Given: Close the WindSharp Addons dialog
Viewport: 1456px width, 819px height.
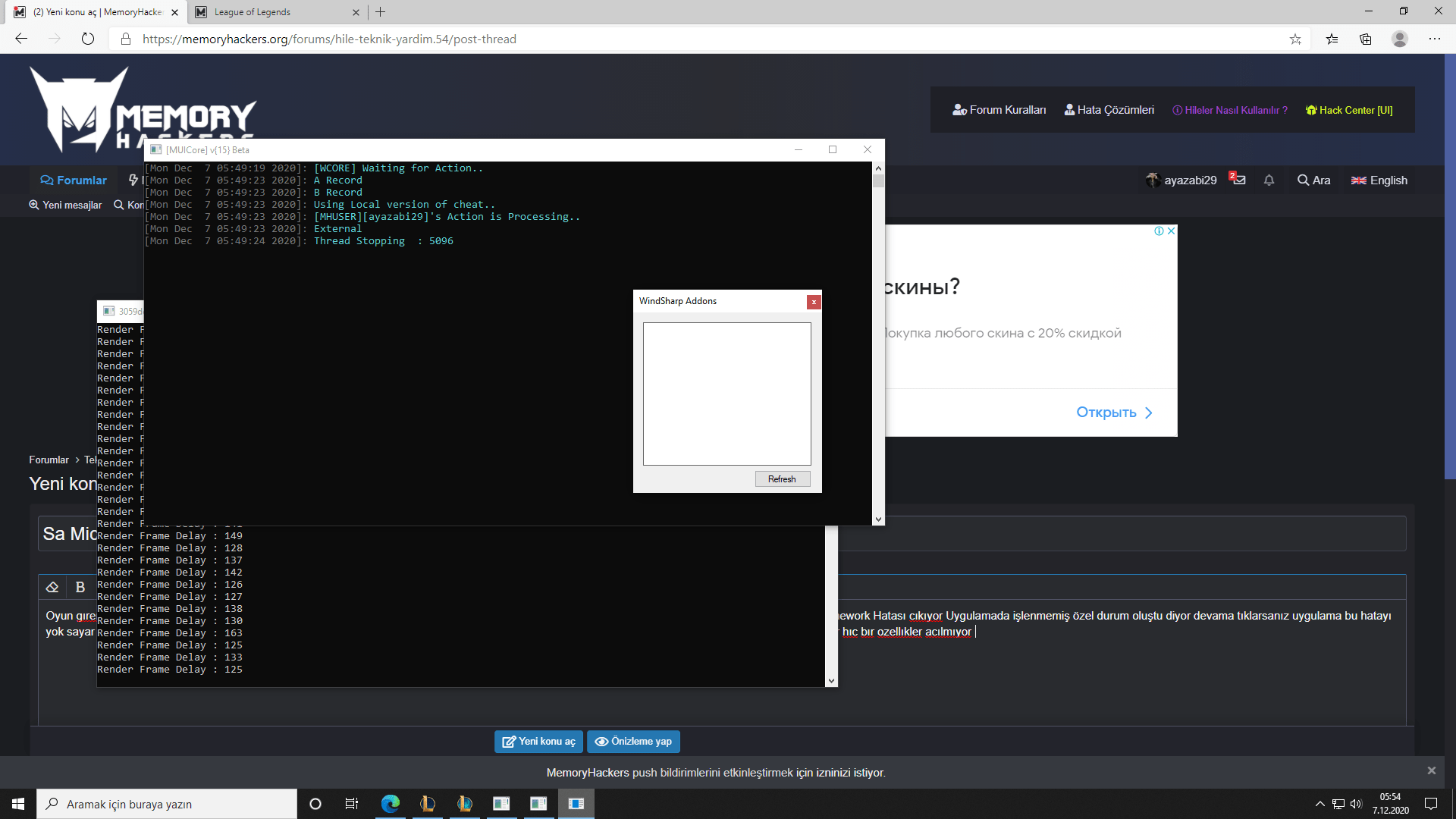Looking at the screenshot, I should [x=814, y=302].
